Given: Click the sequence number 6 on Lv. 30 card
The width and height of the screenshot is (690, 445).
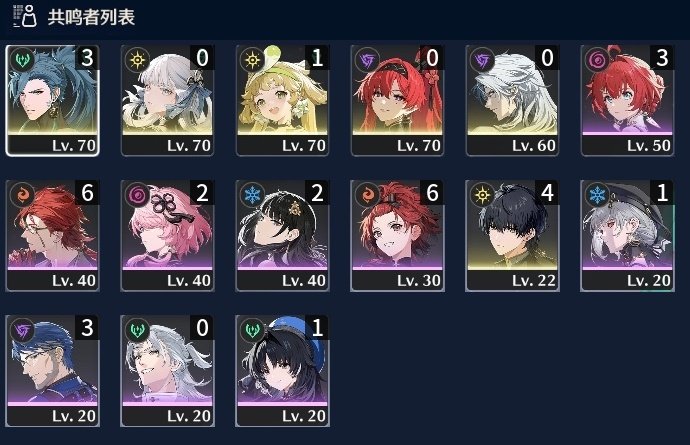Looking at the screenshot, I should [432, 193].
